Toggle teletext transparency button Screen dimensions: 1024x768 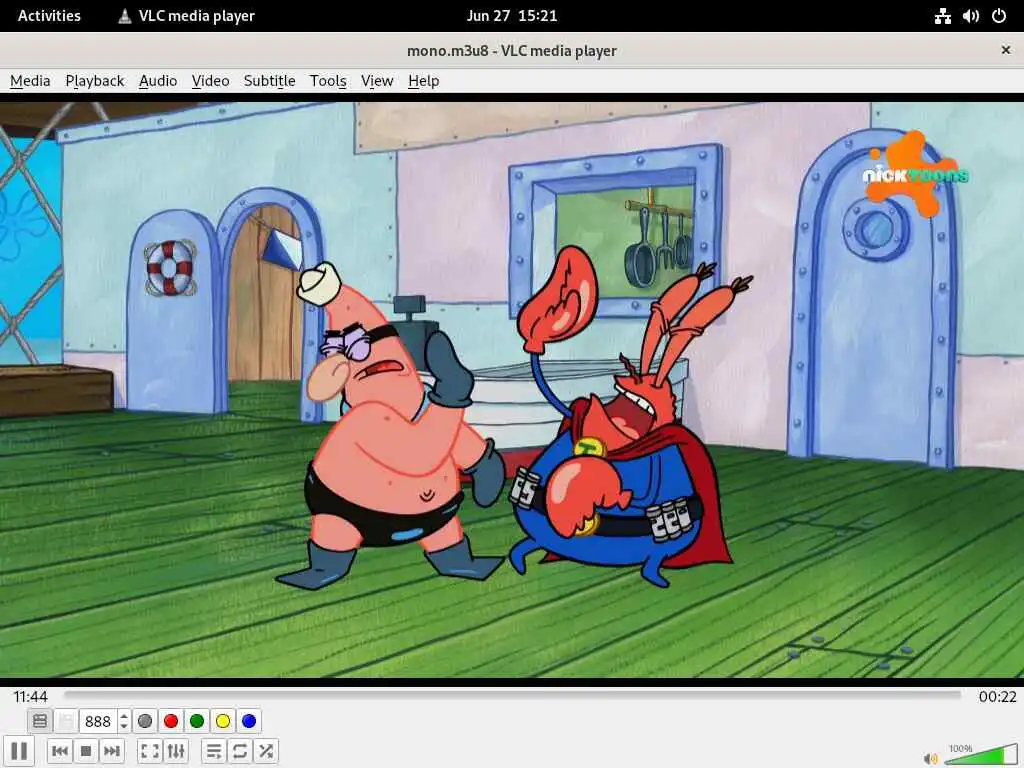pos(66,721)
